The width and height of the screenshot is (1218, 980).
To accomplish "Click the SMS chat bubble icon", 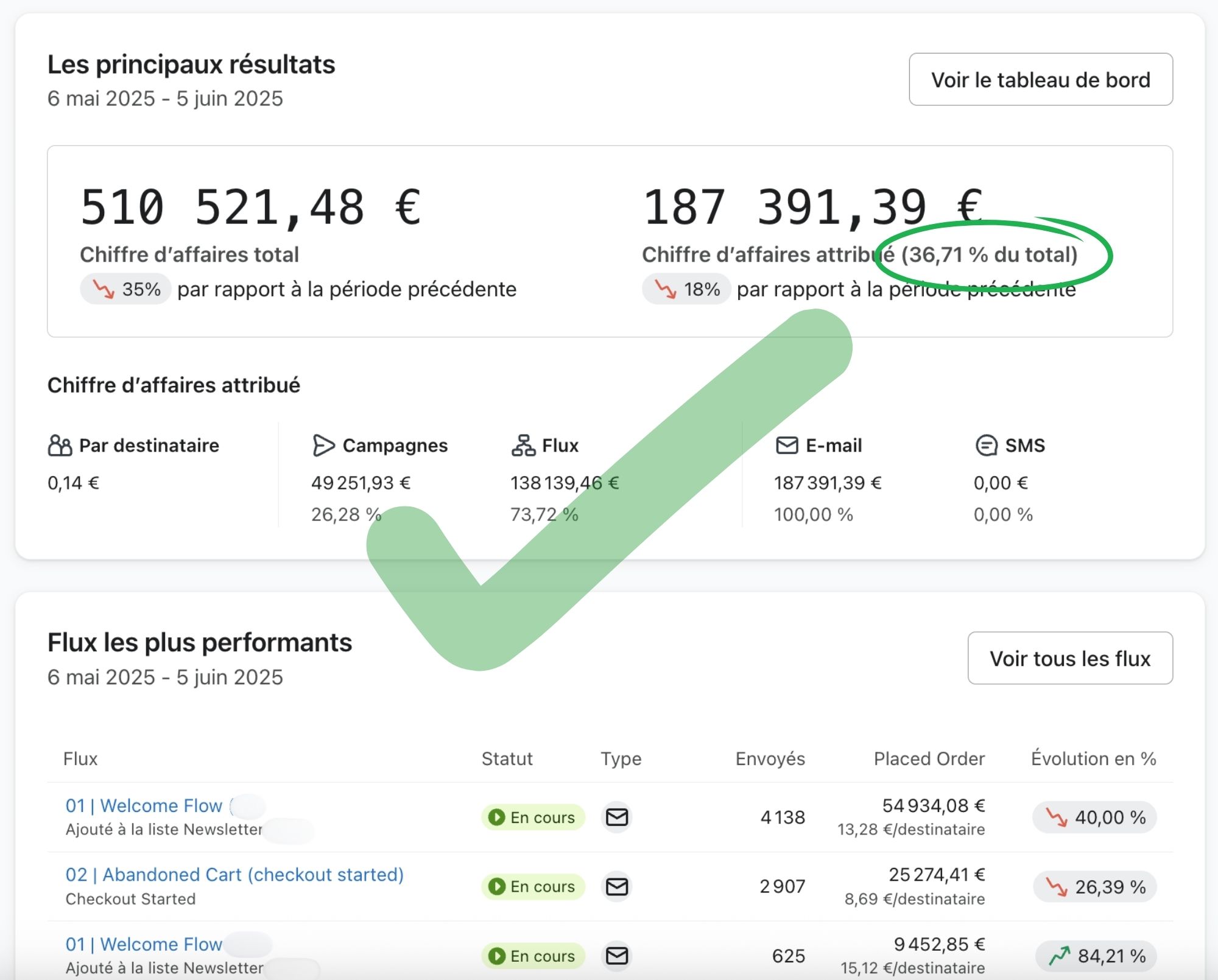I will [x=986, y=446].
